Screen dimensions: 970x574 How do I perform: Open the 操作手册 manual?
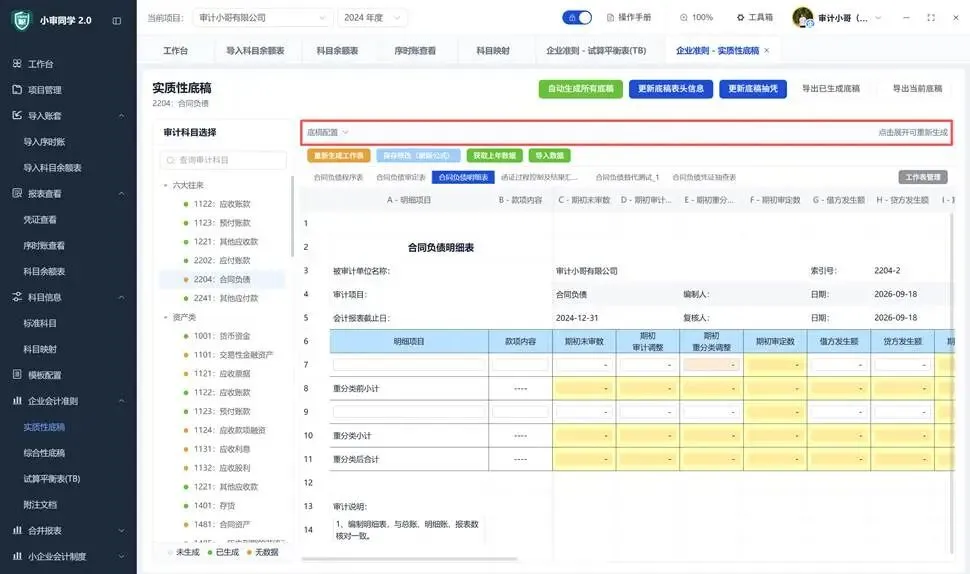pos(629,17)
